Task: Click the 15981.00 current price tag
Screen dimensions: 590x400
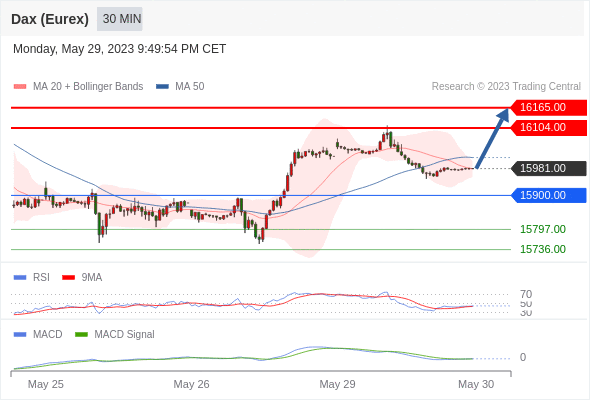Action: (x=549, y=168)
